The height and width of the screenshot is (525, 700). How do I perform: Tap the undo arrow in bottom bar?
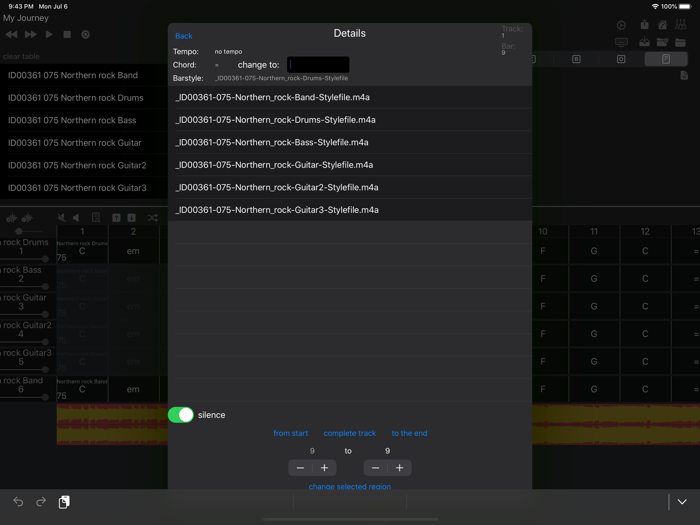click(x=18, y=502)
